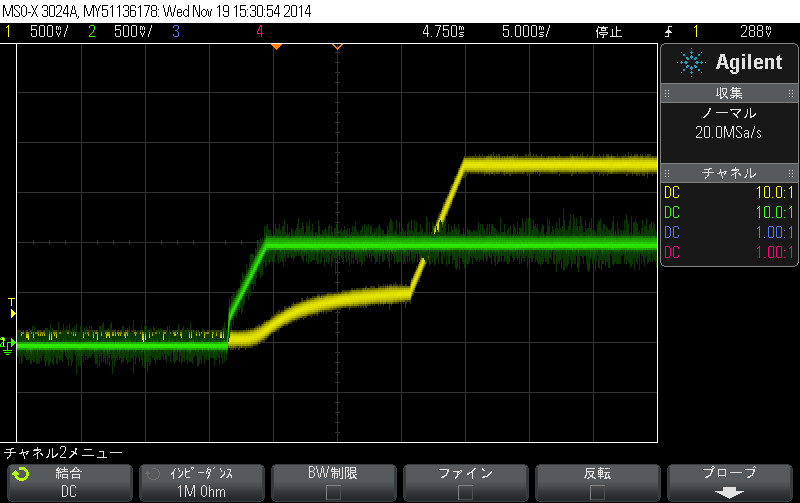The height and width of the screenshot is (503, 800).
Task: Click the channel 2 500 V/div scale value
Action: point(133,32)
